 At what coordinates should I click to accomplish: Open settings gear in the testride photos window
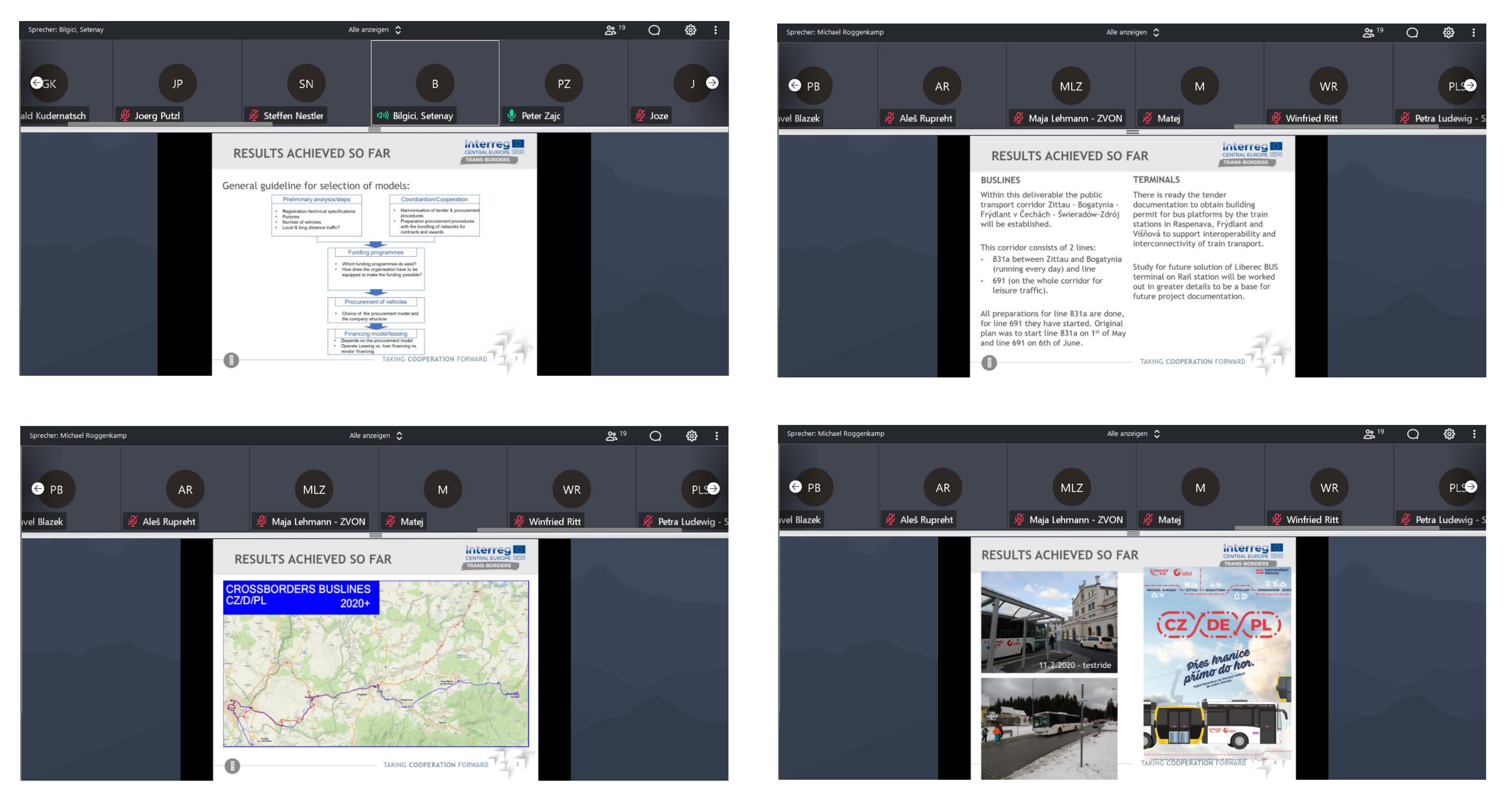pos(1449,434)
